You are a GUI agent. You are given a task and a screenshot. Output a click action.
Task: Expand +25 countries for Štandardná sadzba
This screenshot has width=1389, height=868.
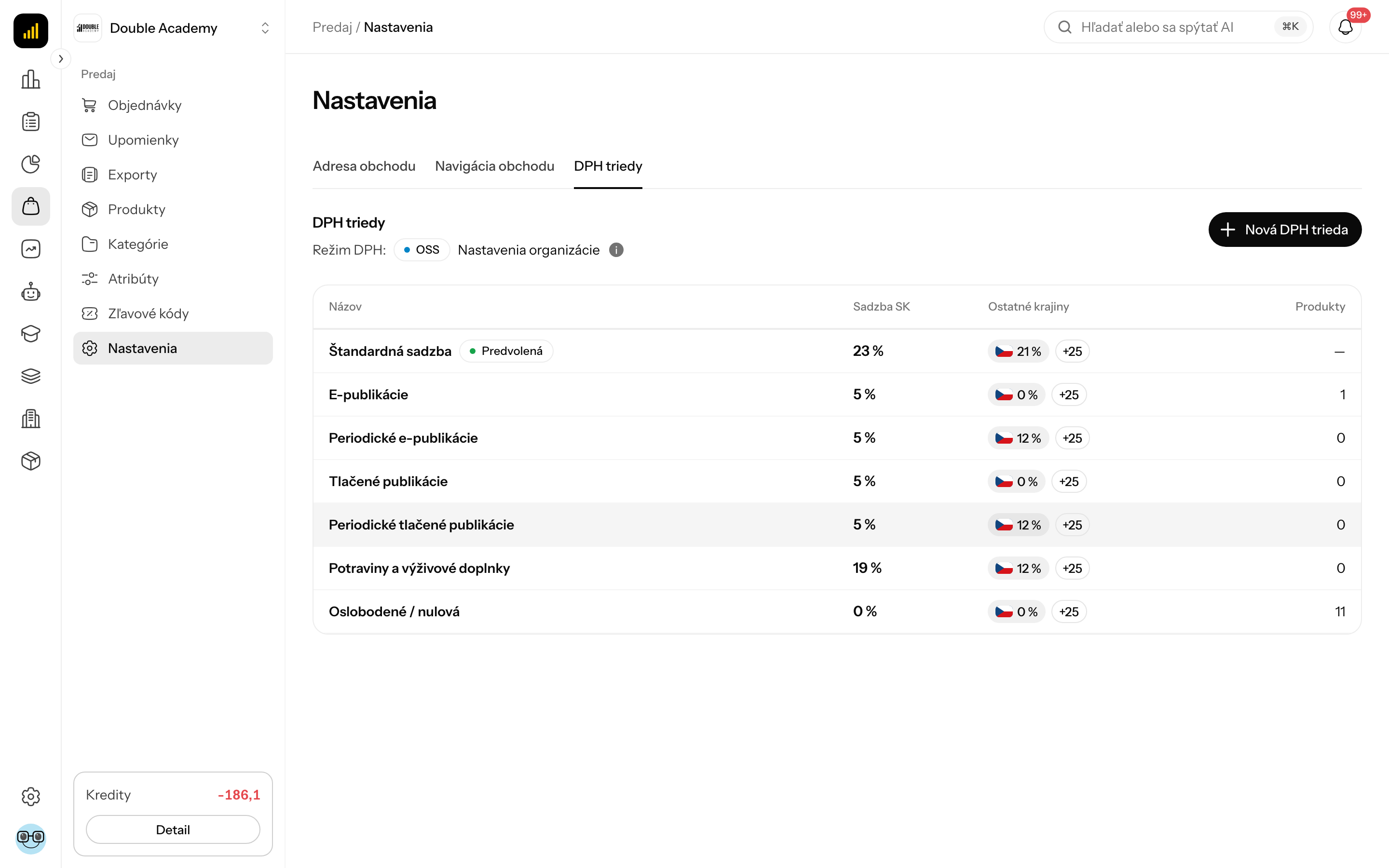1072,352
